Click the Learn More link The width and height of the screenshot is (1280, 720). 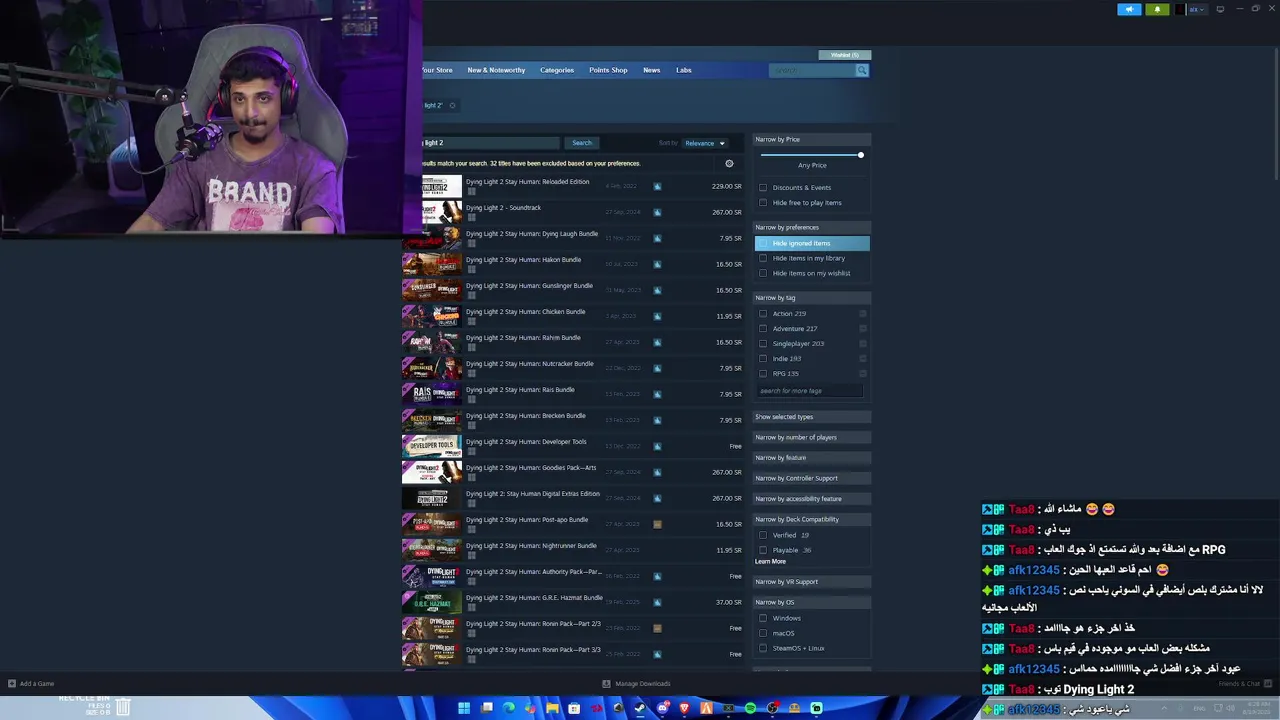click(770, 562)
